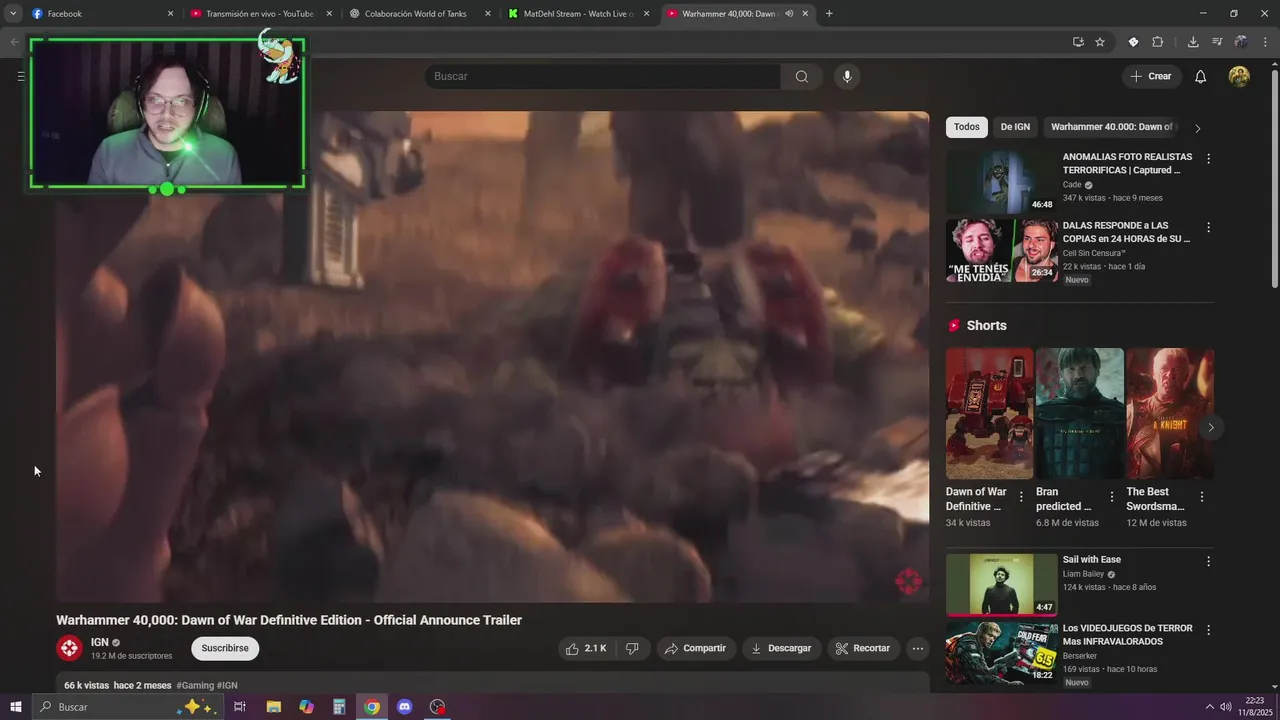Open File Explorer from the taskbar
Image resolution: width=1280 pixels, height=720 pixels.
(273, 707)
